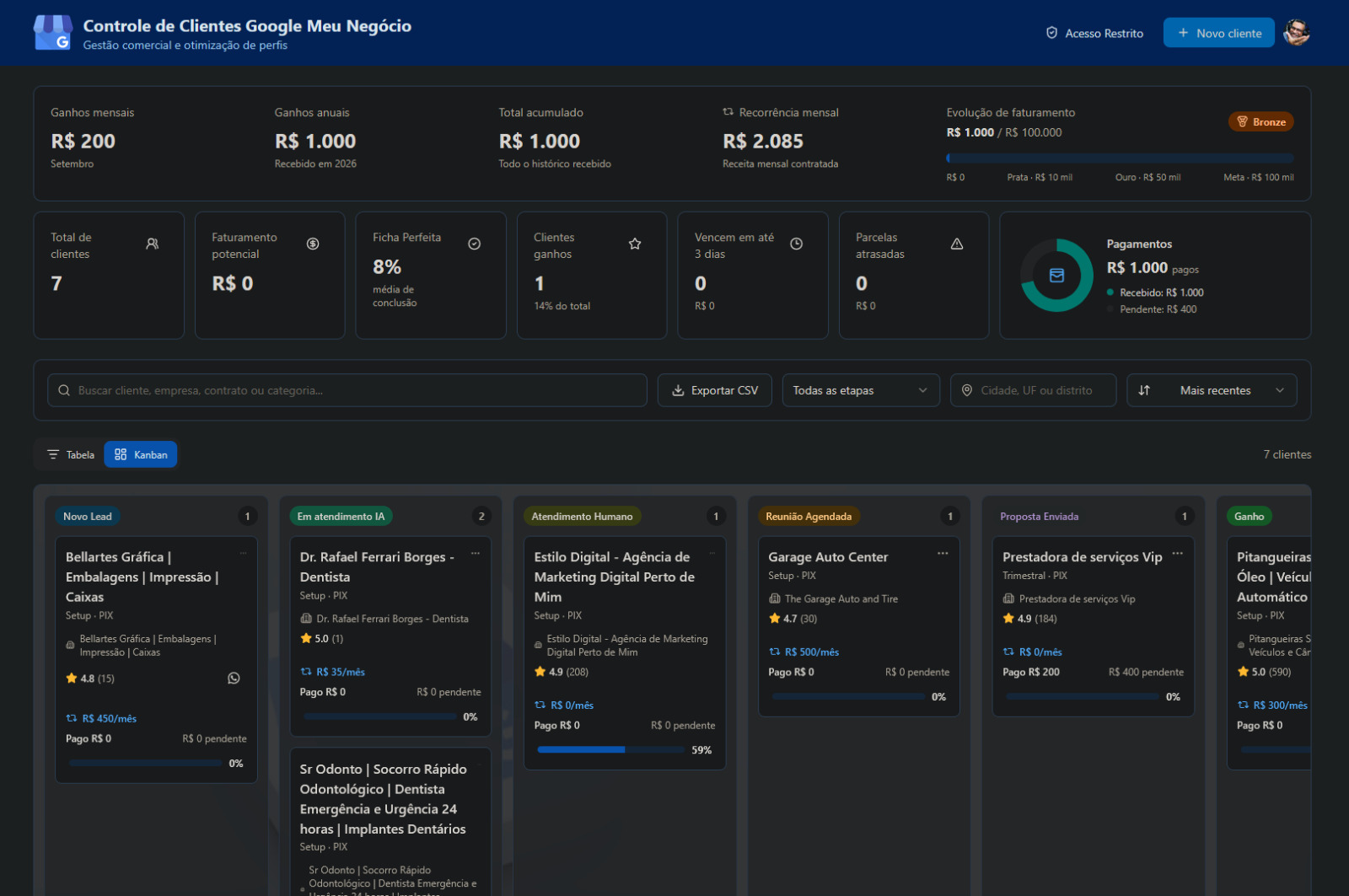1349x896 pixels.
Task: Click the R$ 2.085 Recorrência mensal value
Action: pos(763,142)
